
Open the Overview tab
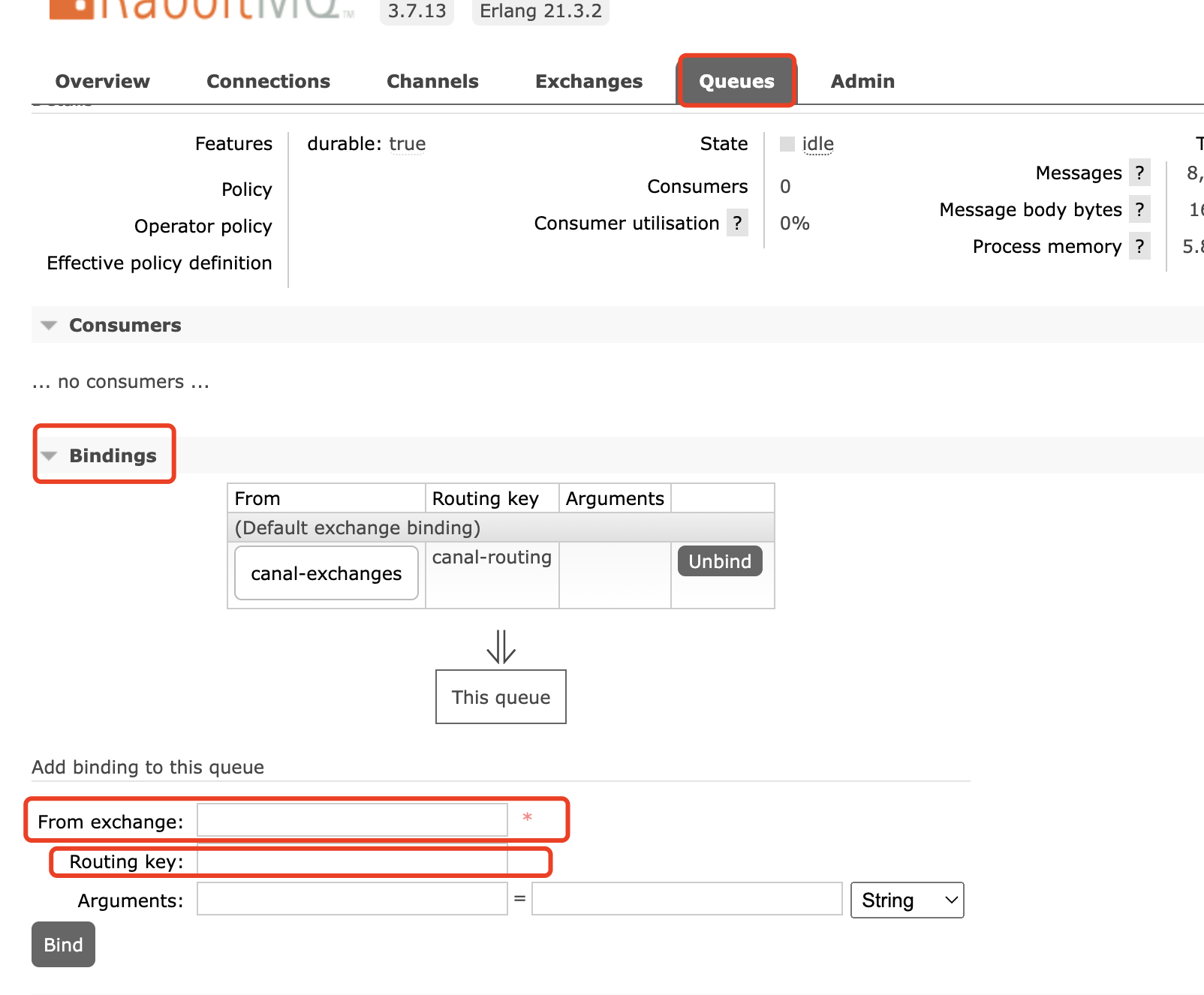click(102, 81)
